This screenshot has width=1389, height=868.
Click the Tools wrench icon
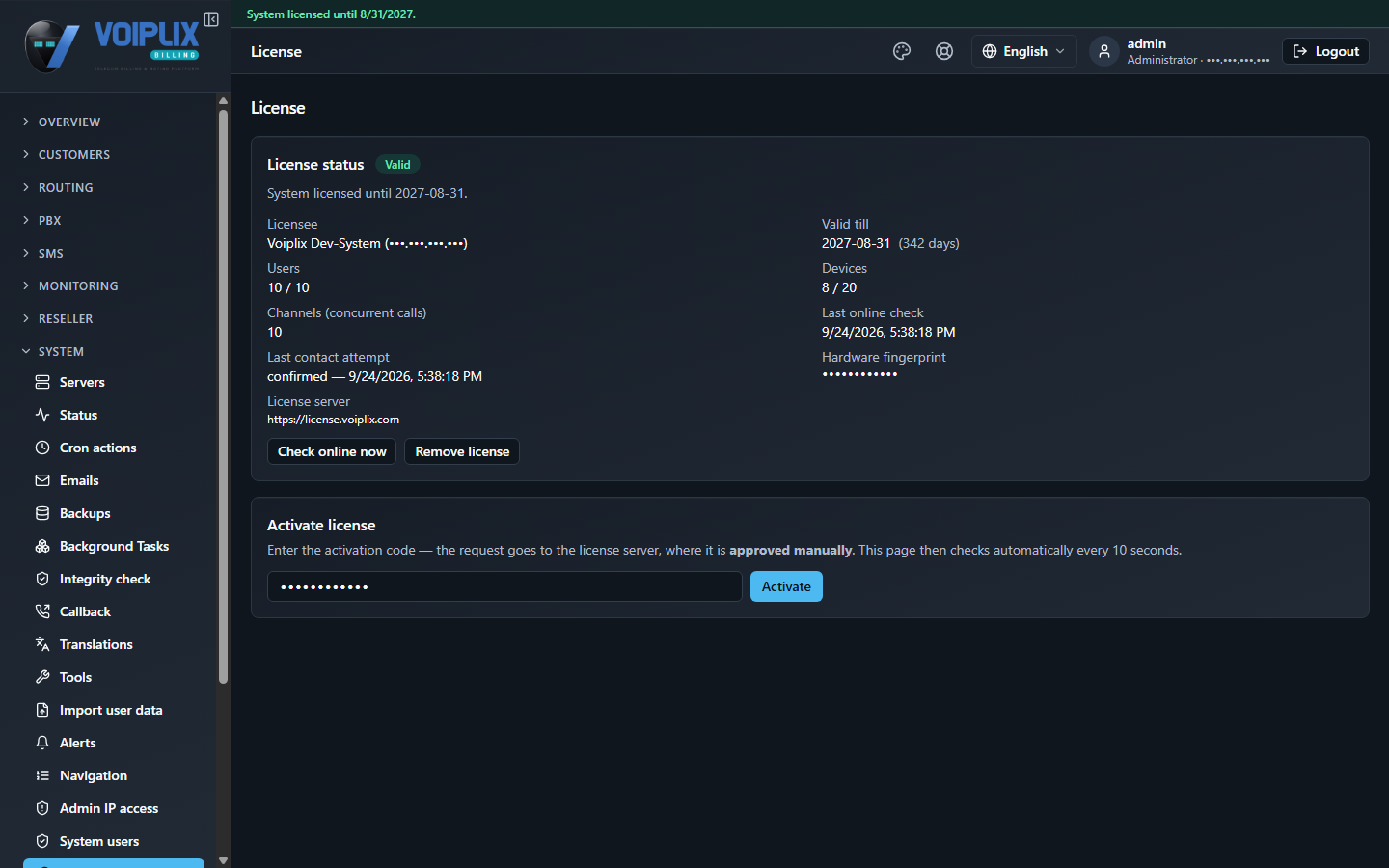tap(42, 677)
